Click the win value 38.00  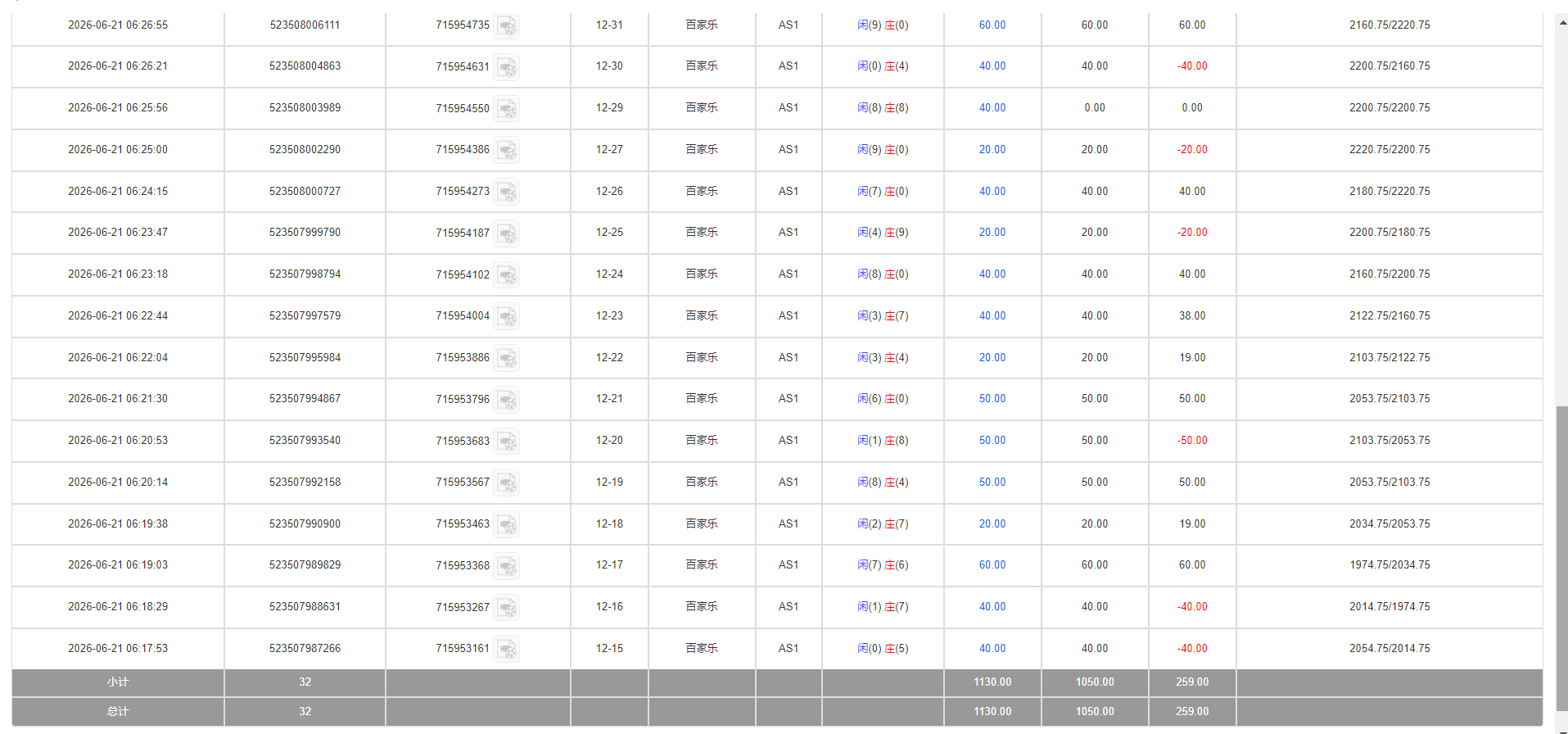point(1192,316)
